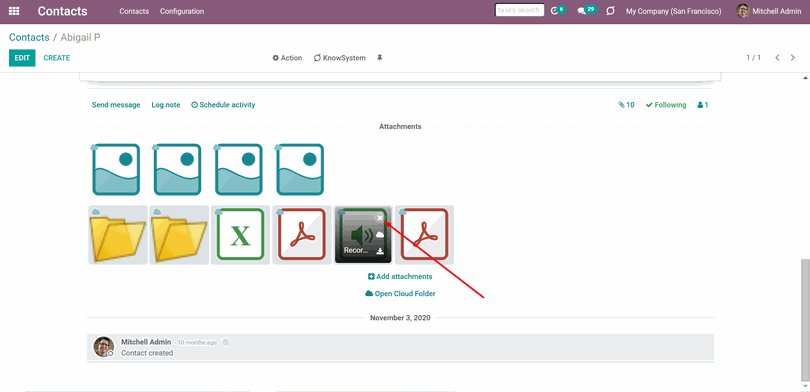Viewport: 810px width, 392px height.
Task: Click the cloud icon on the audio attachment
Action: point(380,234)
